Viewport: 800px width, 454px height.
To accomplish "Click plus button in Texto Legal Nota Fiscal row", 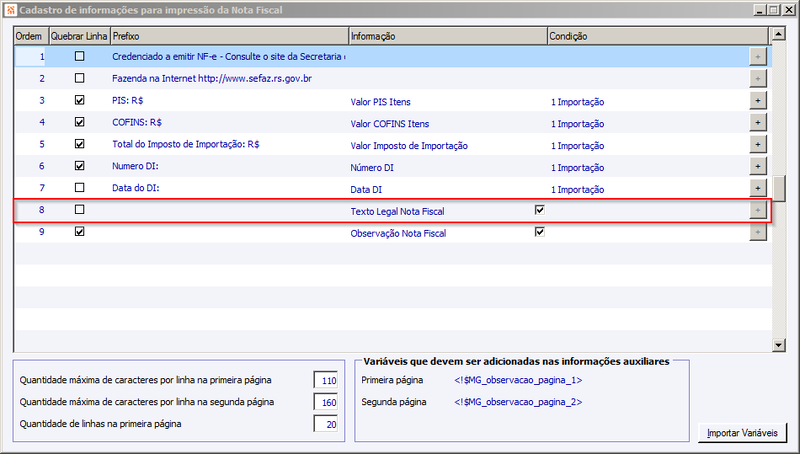I will [x=758, y=210].
